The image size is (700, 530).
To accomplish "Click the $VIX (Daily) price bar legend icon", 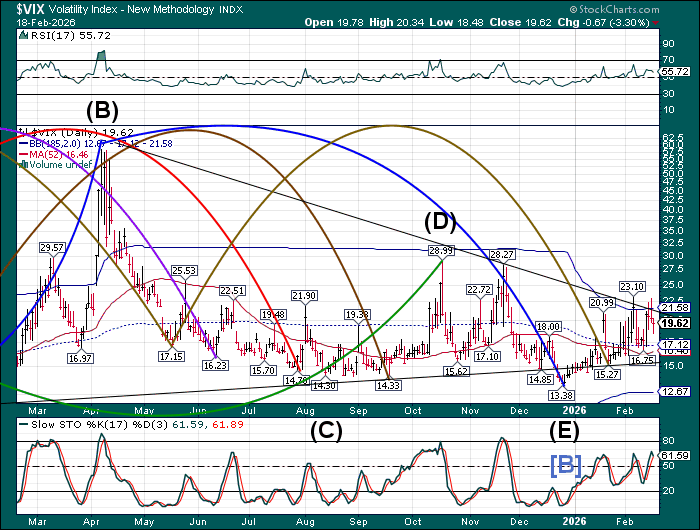I will click(x=20, y=130).
